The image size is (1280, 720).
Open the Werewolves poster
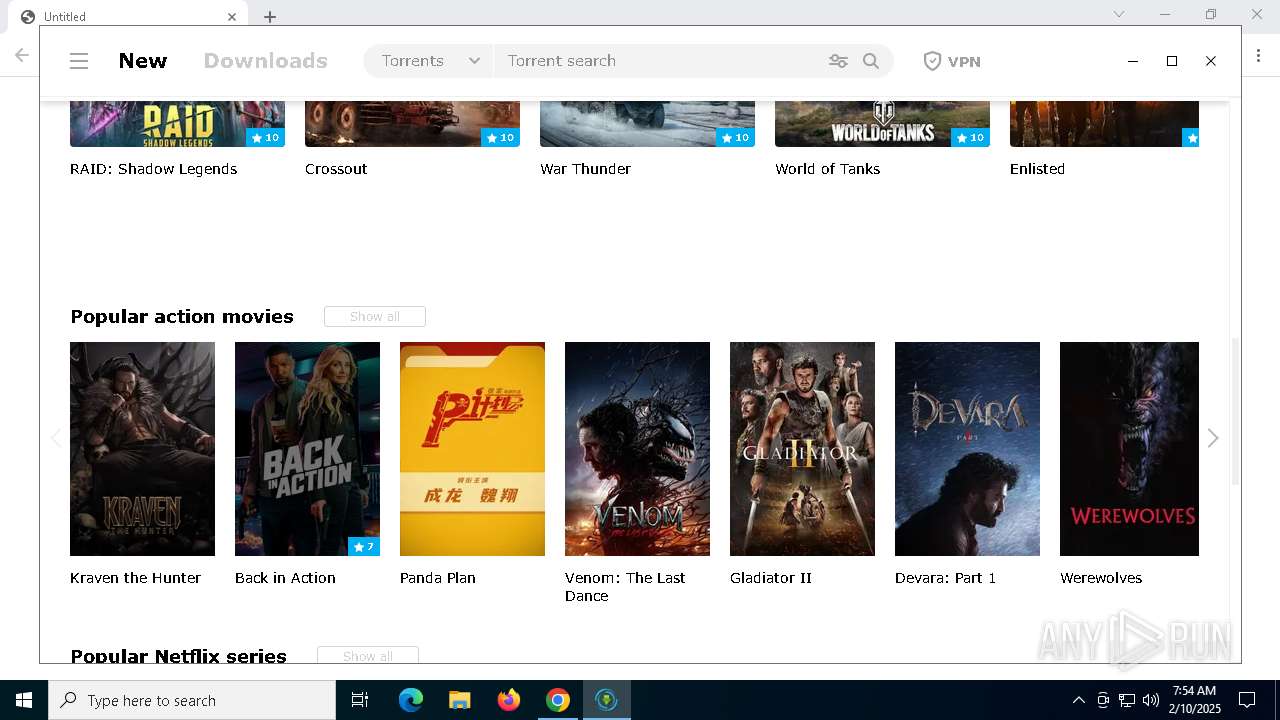(x=1129, y=449)
